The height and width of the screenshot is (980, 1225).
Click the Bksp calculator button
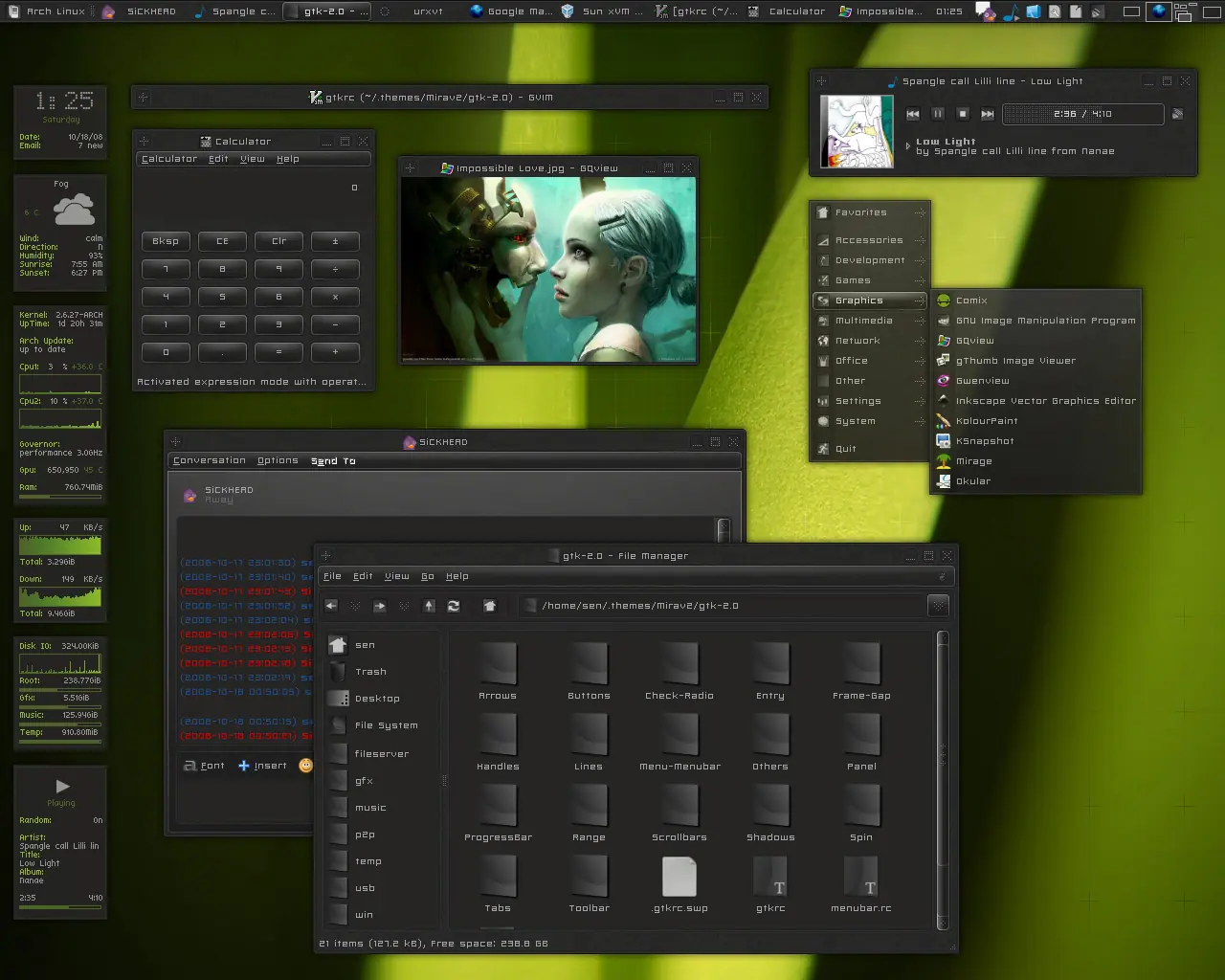coord(166,241)
